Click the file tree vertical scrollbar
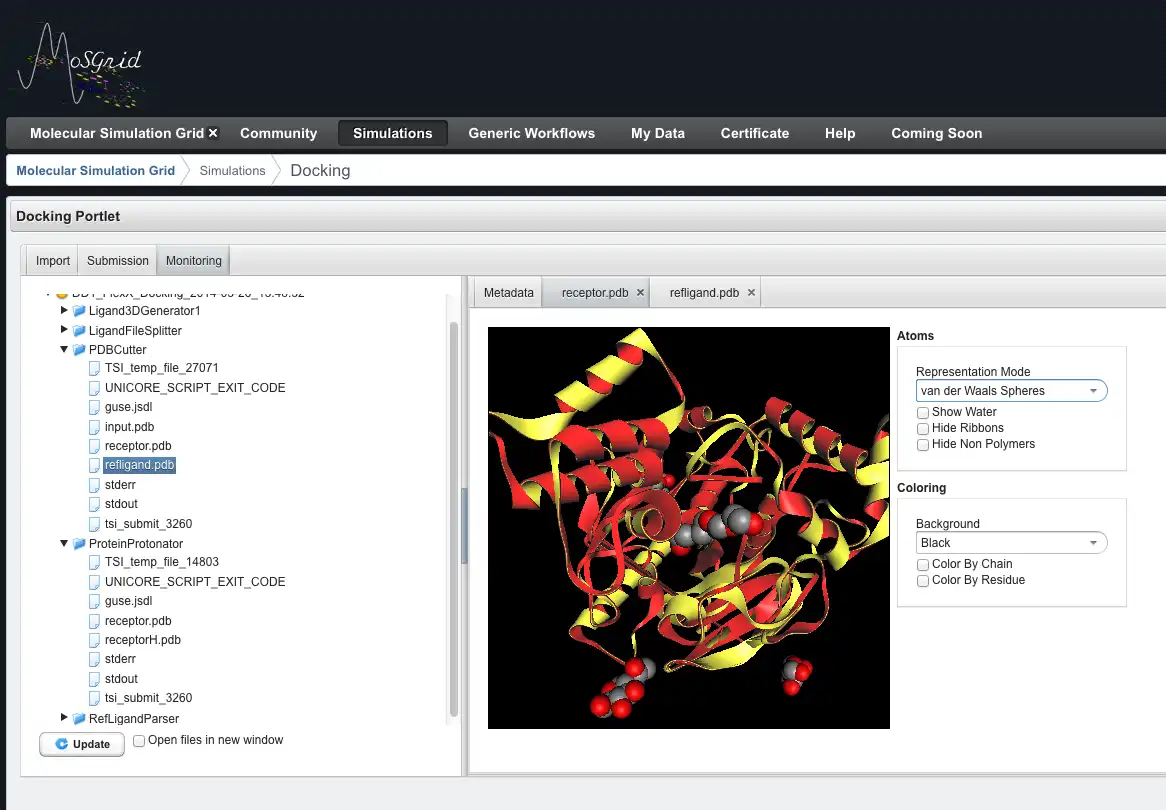The image size is (1166, 810). coord(454,521)
